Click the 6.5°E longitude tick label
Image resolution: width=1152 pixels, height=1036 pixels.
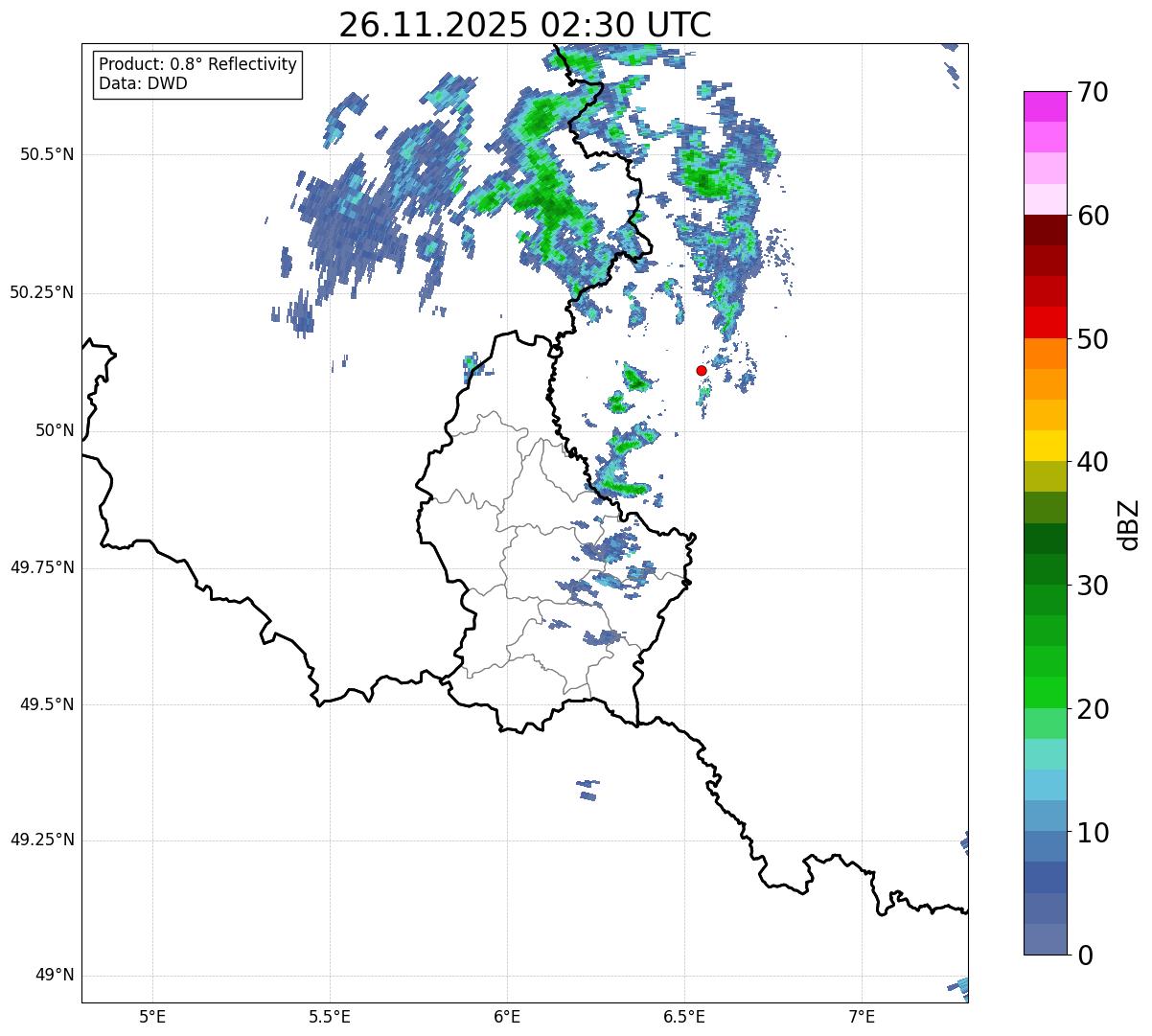click(x=684, y=1017)
